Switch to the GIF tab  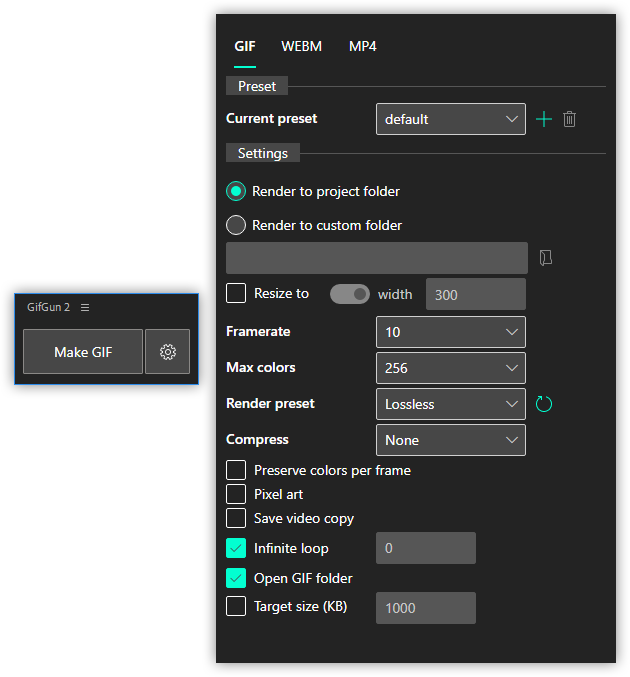click(245, 46)
